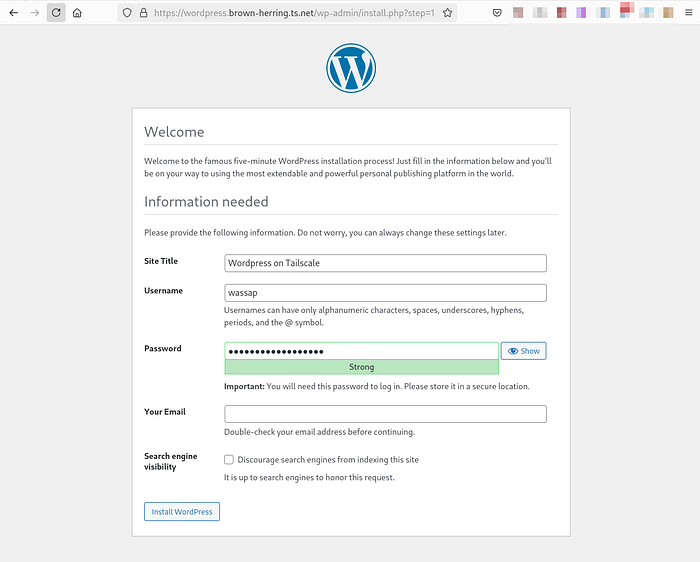Viewport: 700px width, 562px height.
Task: Show the password with the eye button
Action: (x=523, y=351)
